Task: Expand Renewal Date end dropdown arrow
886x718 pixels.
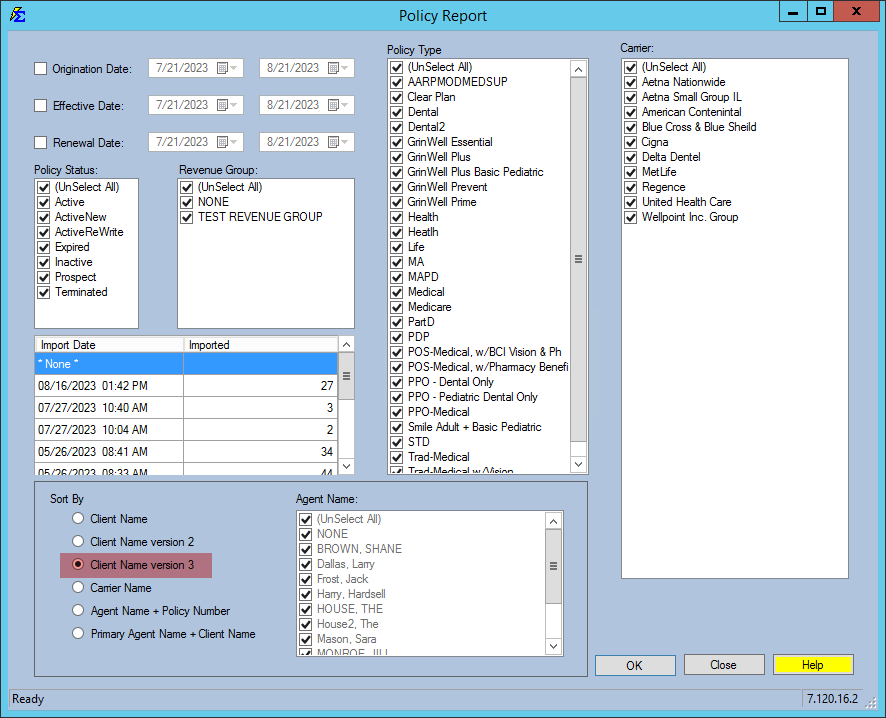Action: tap(346, 142)
